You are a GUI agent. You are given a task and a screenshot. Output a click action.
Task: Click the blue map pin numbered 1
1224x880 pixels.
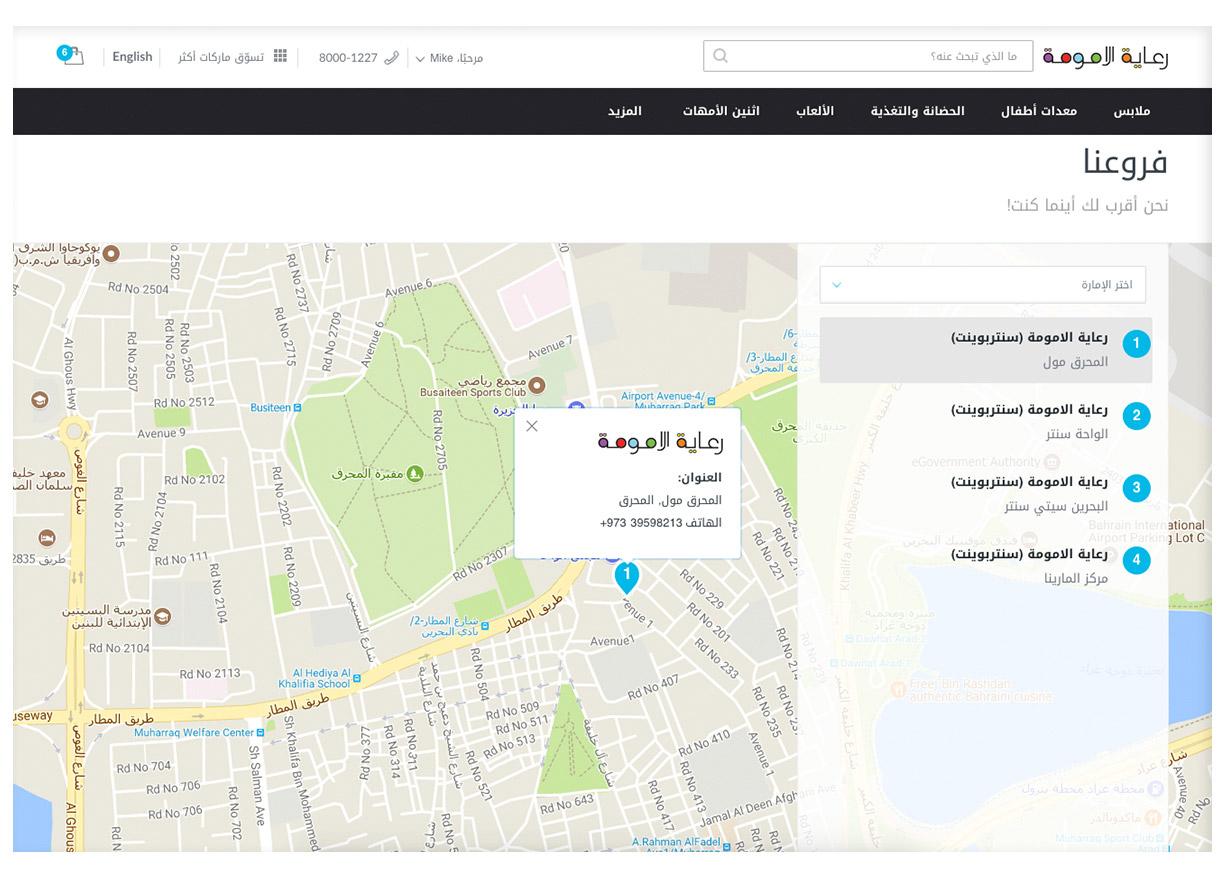coord(627,577)
